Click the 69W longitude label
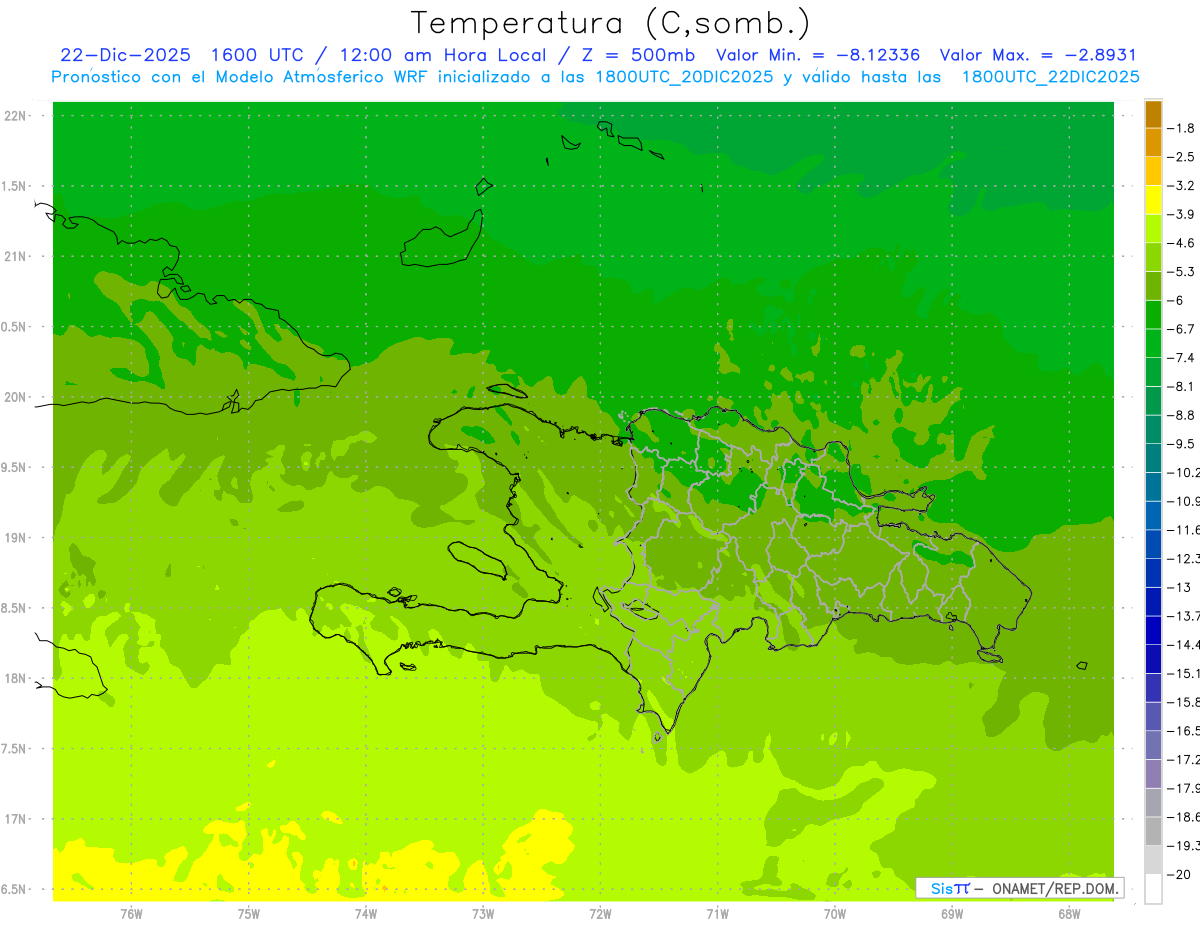 click(x=952, y=913)
